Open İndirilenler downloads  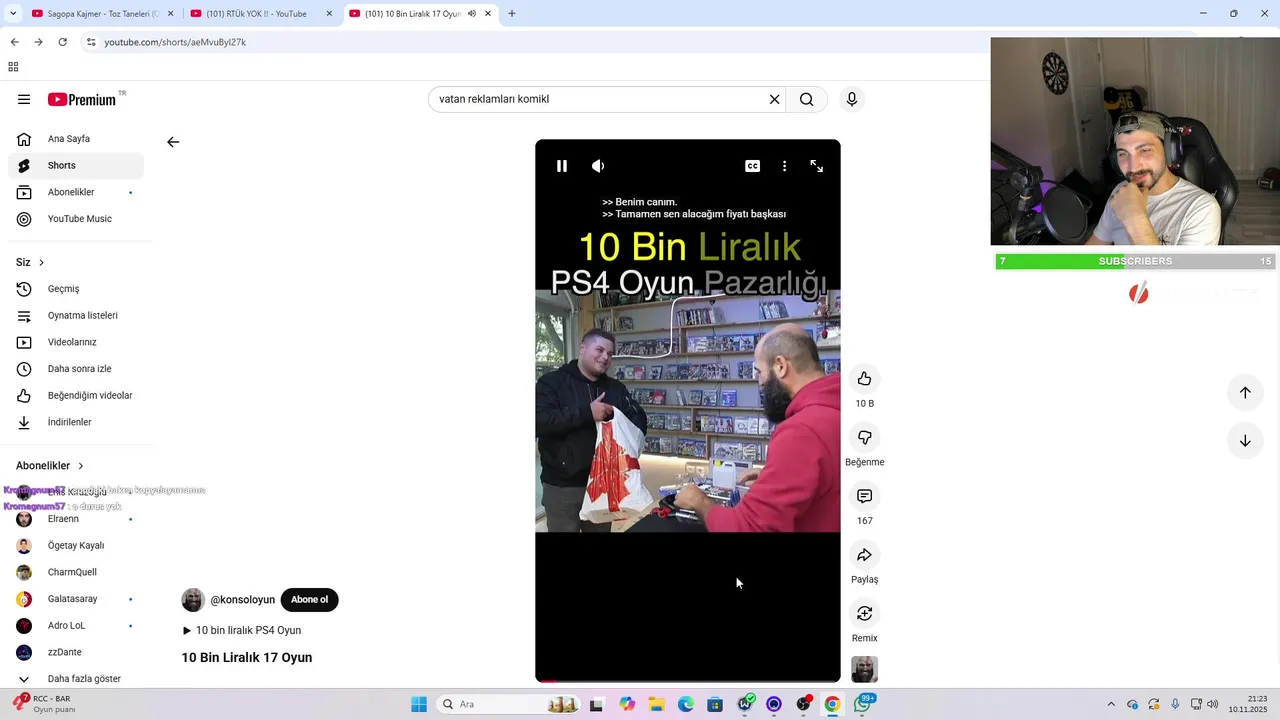pyautogui.click(x=76, y=422)
